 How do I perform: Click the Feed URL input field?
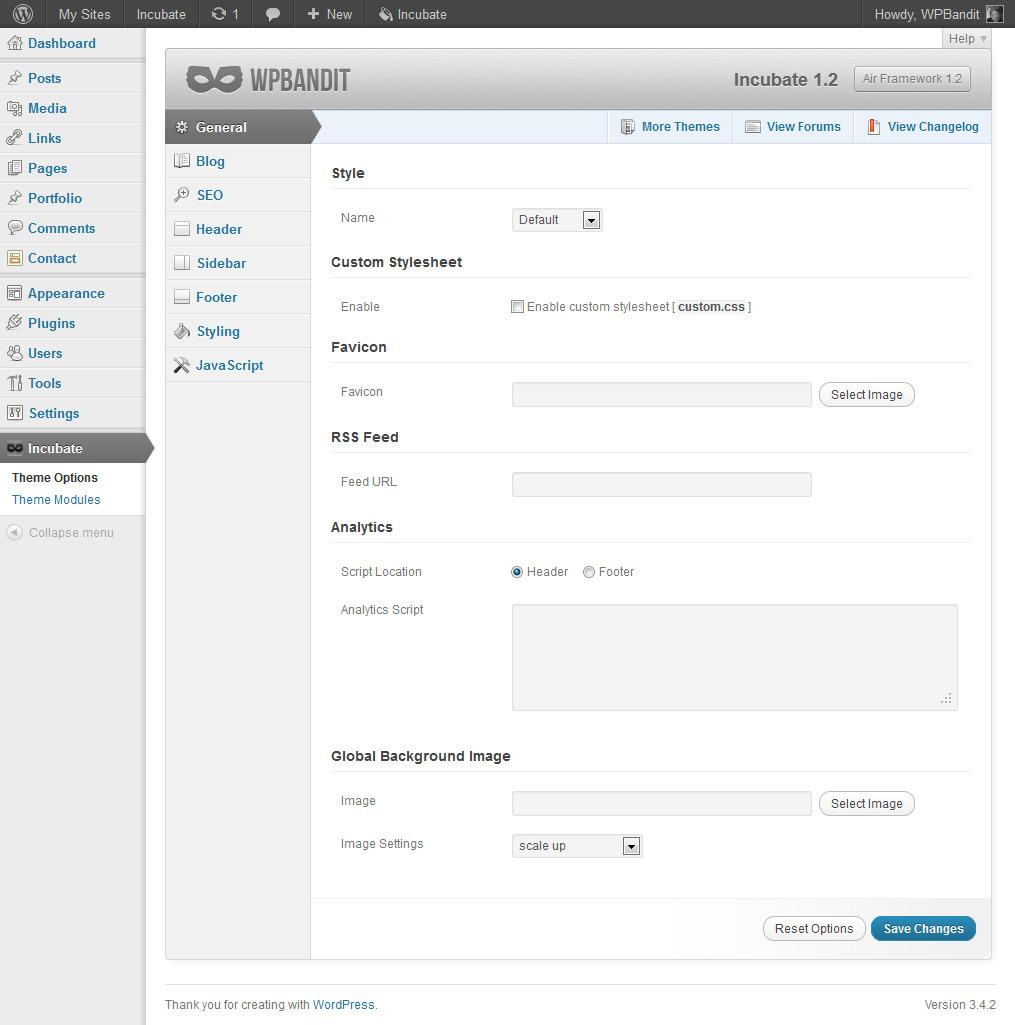point(661,485)
